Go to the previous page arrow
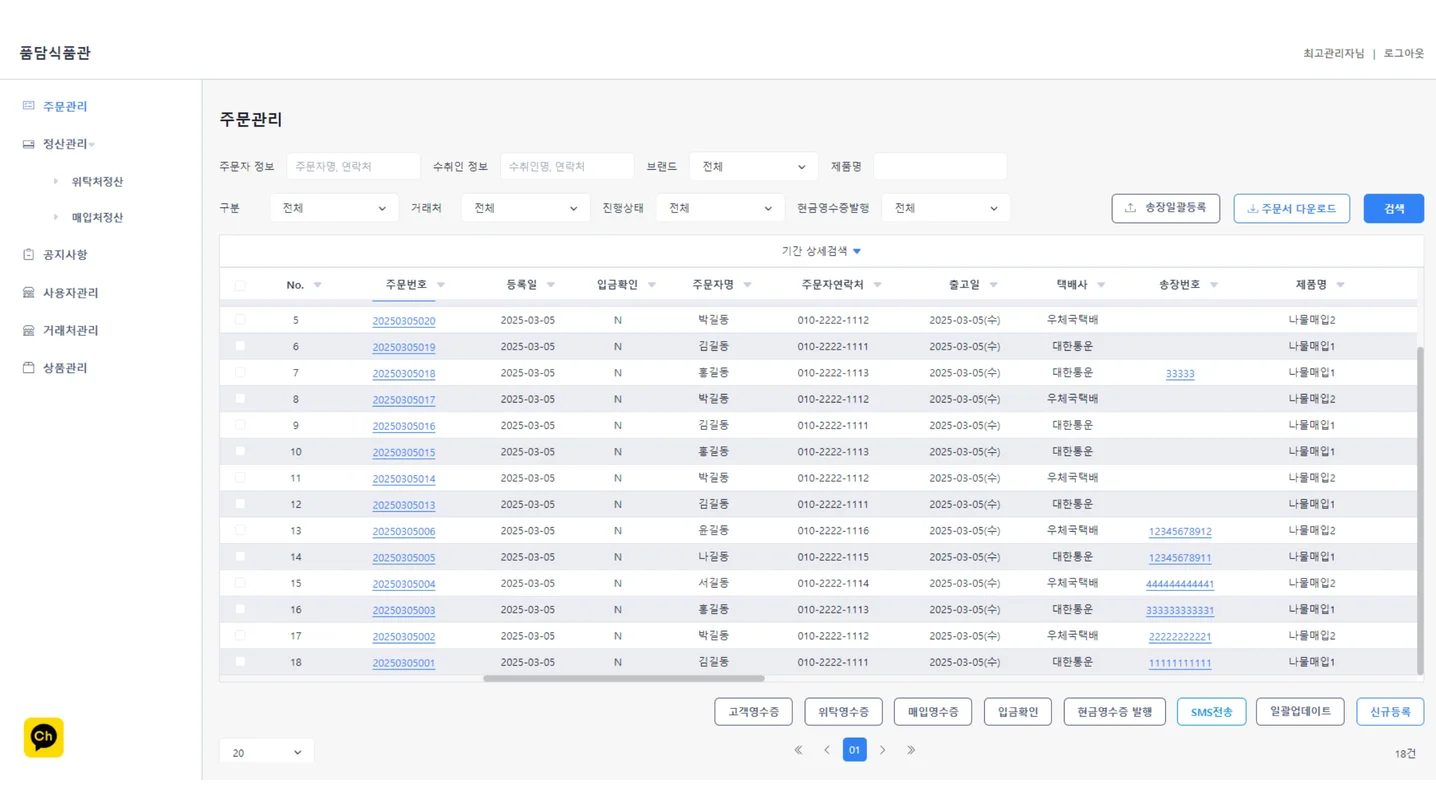Viewport: 1436px width, 808px height. coord(827,750)
